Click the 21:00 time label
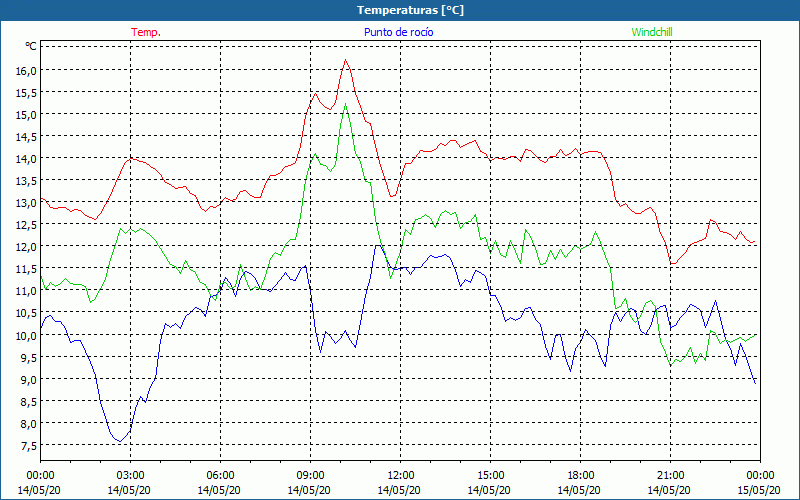 click(670, 476)
